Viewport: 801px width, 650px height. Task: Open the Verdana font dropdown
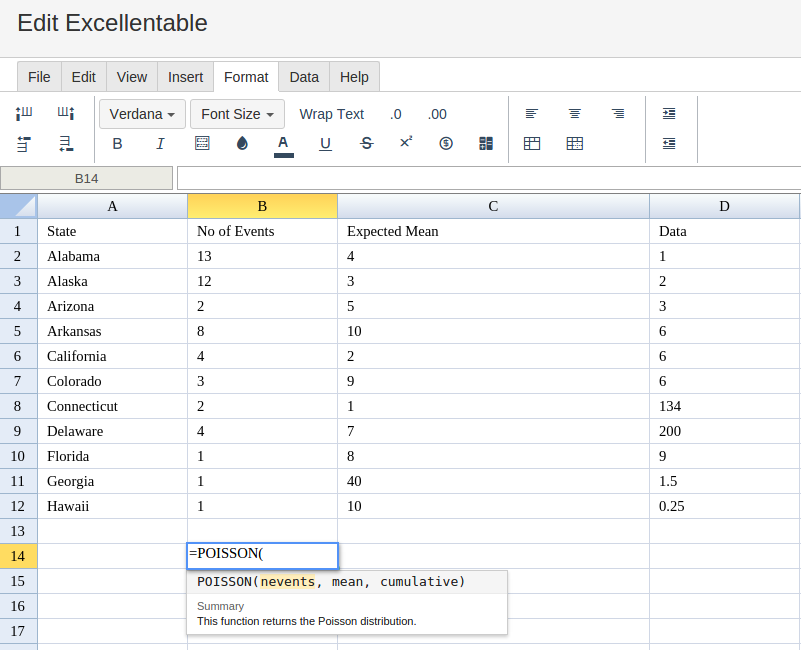(x=142, y=114)
